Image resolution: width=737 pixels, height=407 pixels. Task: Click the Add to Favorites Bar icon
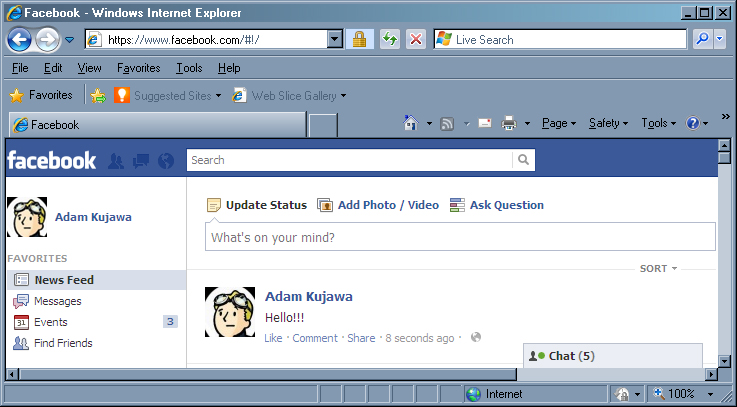98,96
